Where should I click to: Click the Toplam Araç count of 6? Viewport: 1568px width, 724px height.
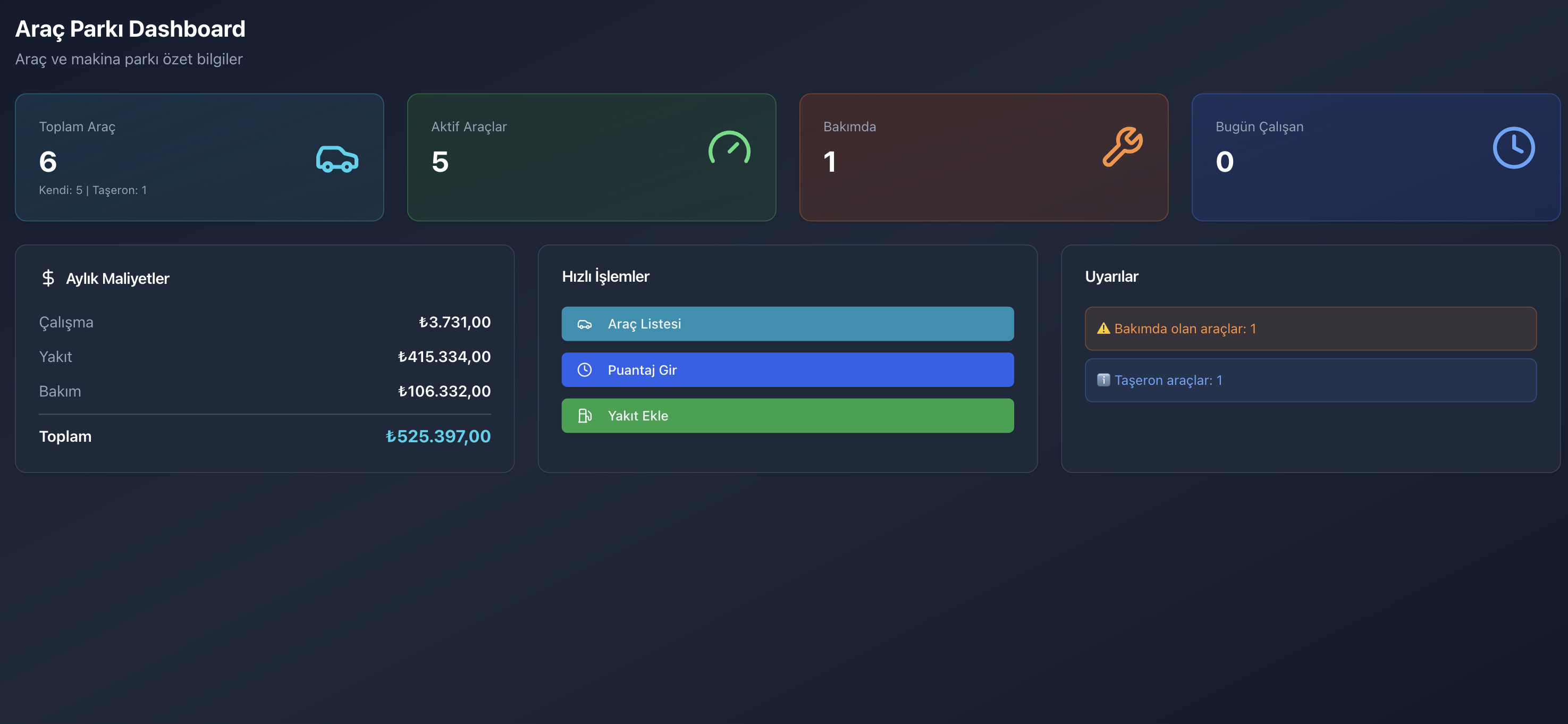pos(48,162)
